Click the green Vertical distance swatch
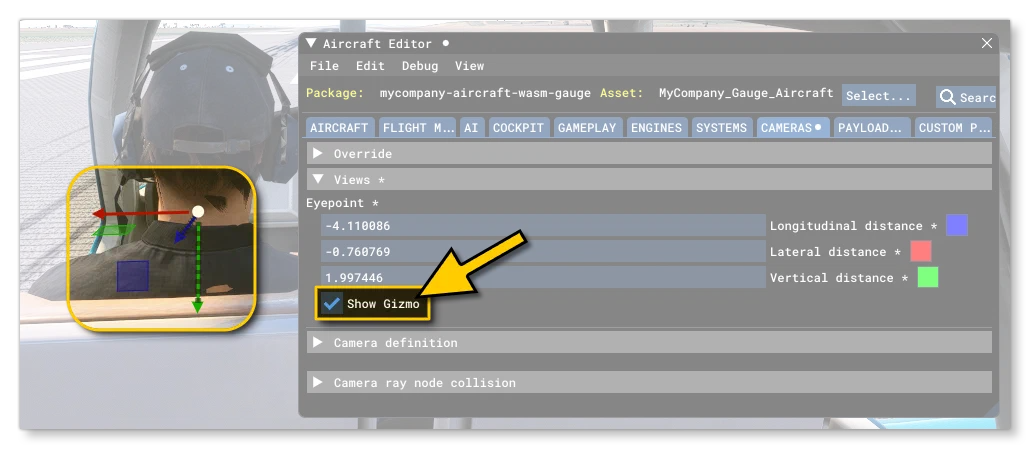1030x449 pixels. click(x=928, y=277)
